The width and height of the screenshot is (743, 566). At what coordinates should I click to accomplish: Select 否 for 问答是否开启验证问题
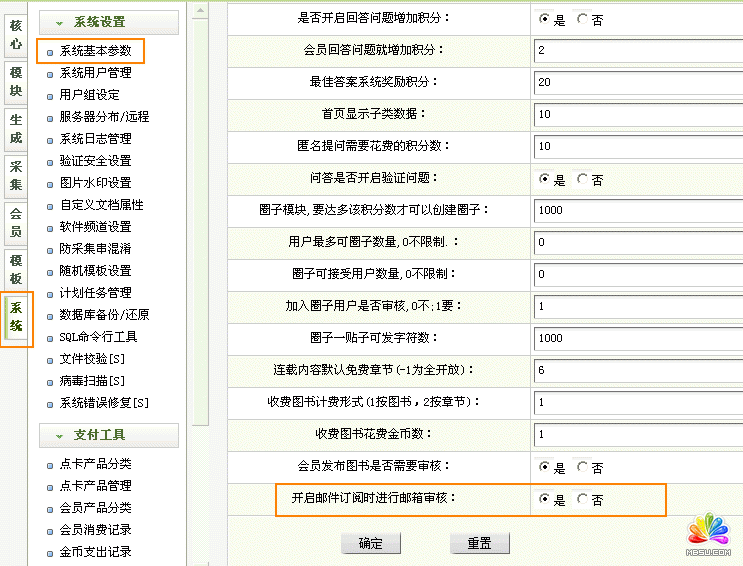coord(583,181)
